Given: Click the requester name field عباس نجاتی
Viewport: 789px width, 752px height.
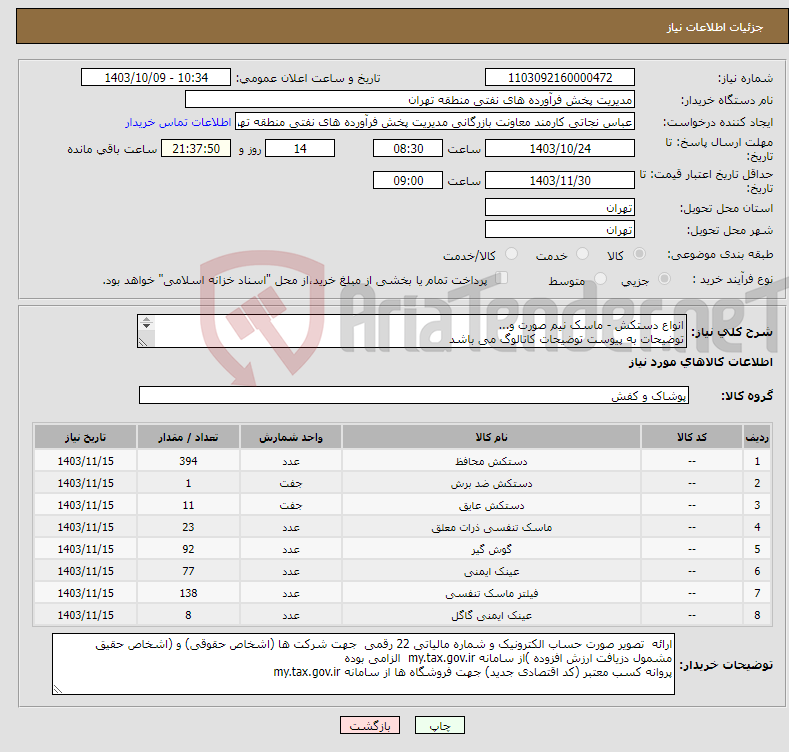Looking at the screenshot, I should tap(435, 122).
